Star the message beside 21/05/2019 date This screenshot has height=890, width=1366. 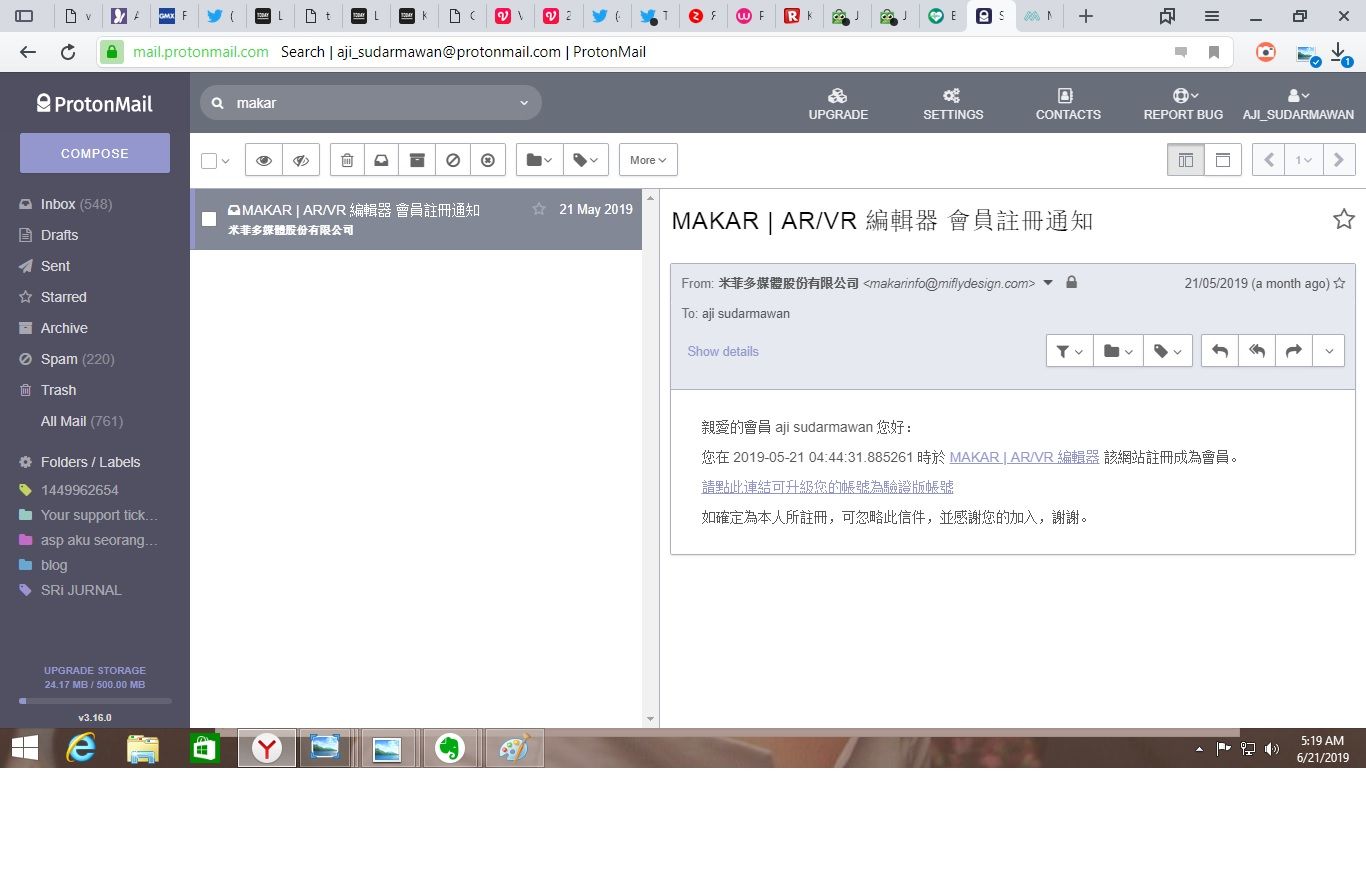click(1339, 283)
